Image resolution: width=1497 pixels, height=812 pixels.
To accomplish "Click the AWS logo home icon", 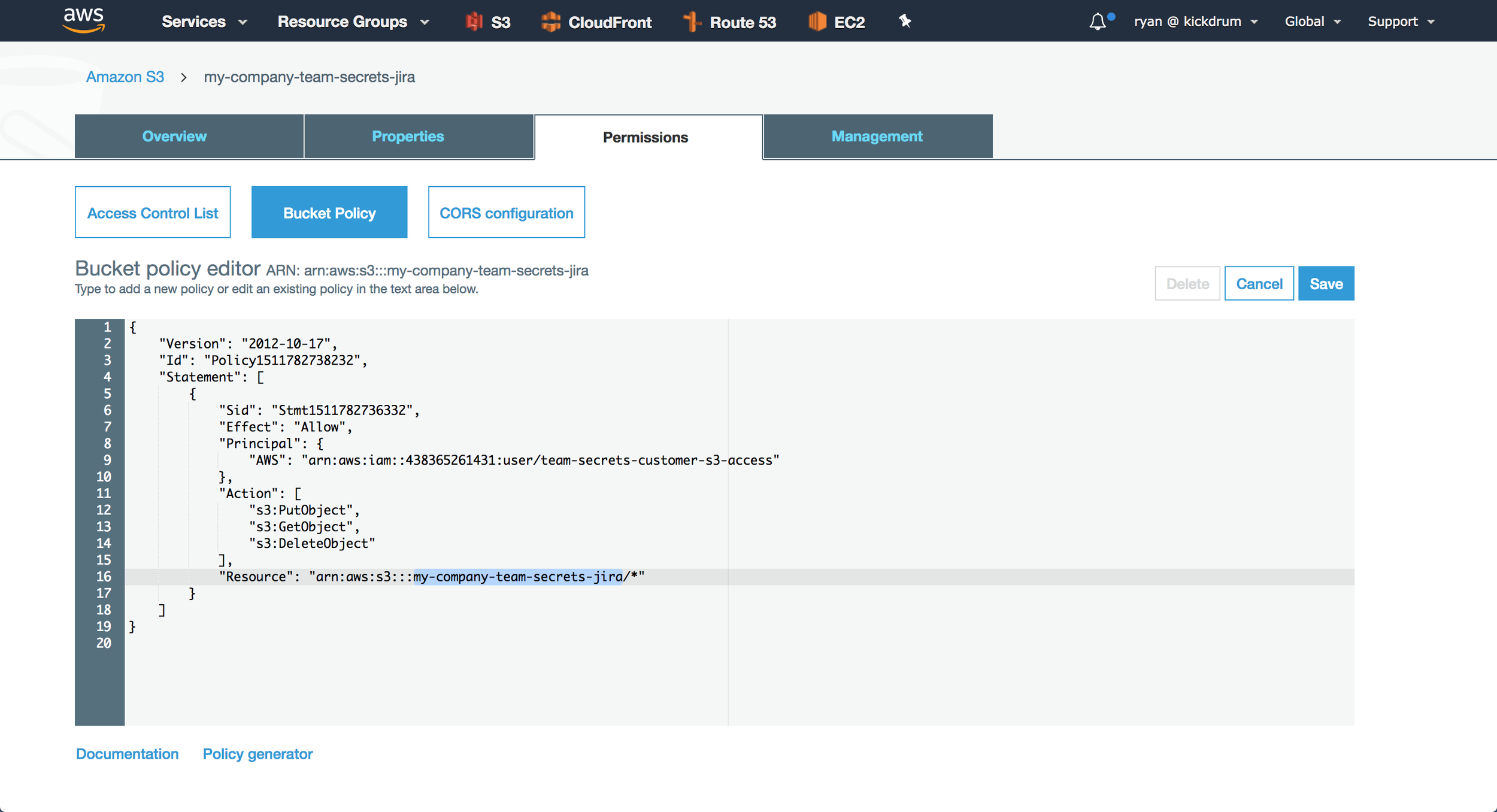I will point(84,20).
